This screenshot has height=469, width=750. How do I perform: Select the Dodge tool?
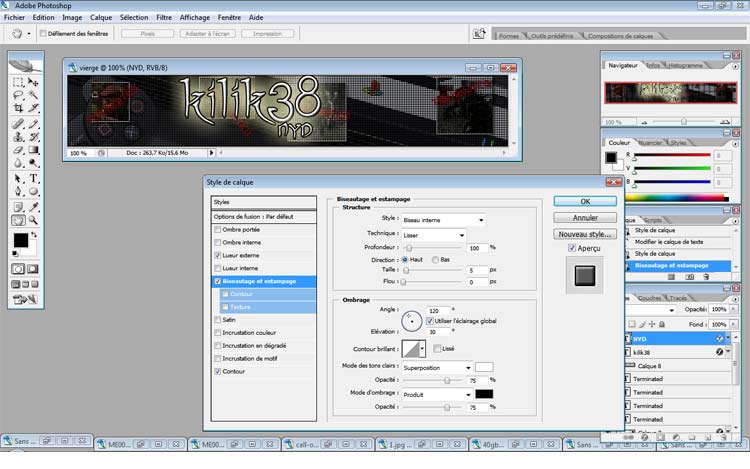tap(33, 163)
